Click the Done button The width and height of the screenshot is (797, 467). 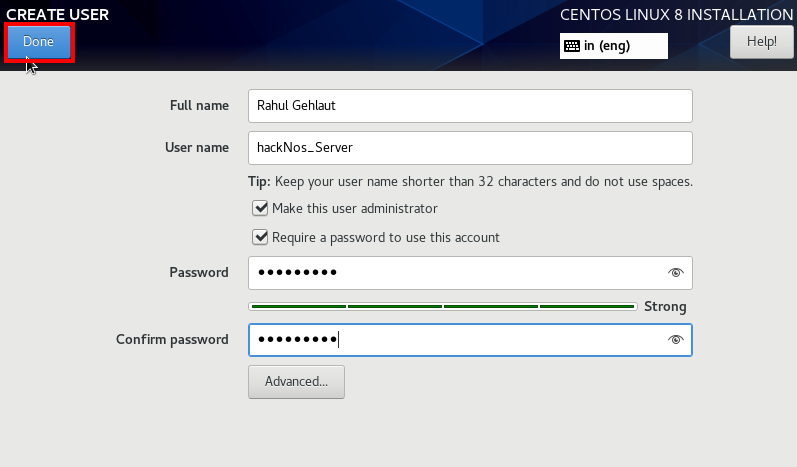click(39, 42)
